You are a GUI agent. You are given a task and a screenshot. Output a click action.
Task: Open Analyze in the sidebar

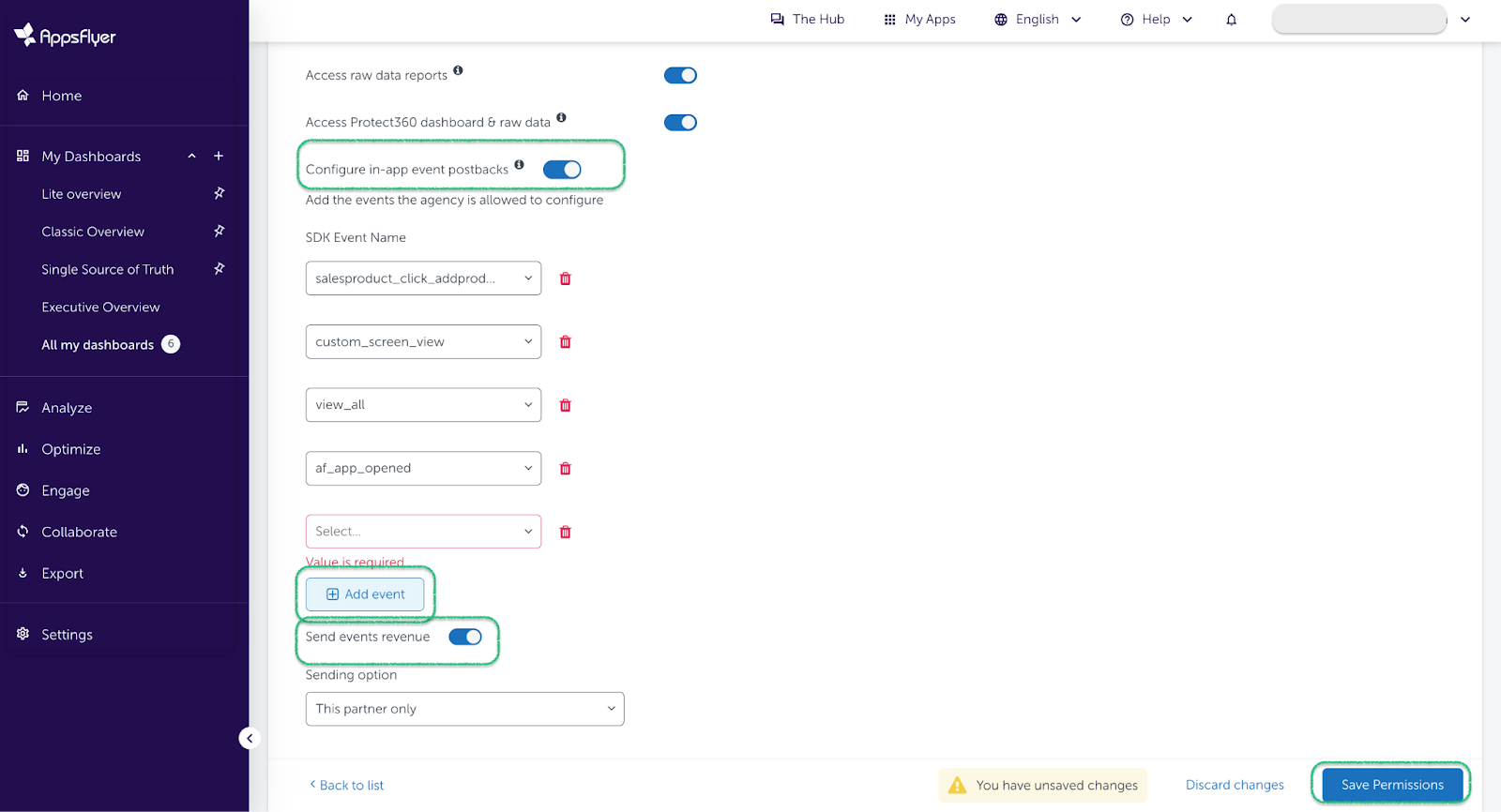67,408
